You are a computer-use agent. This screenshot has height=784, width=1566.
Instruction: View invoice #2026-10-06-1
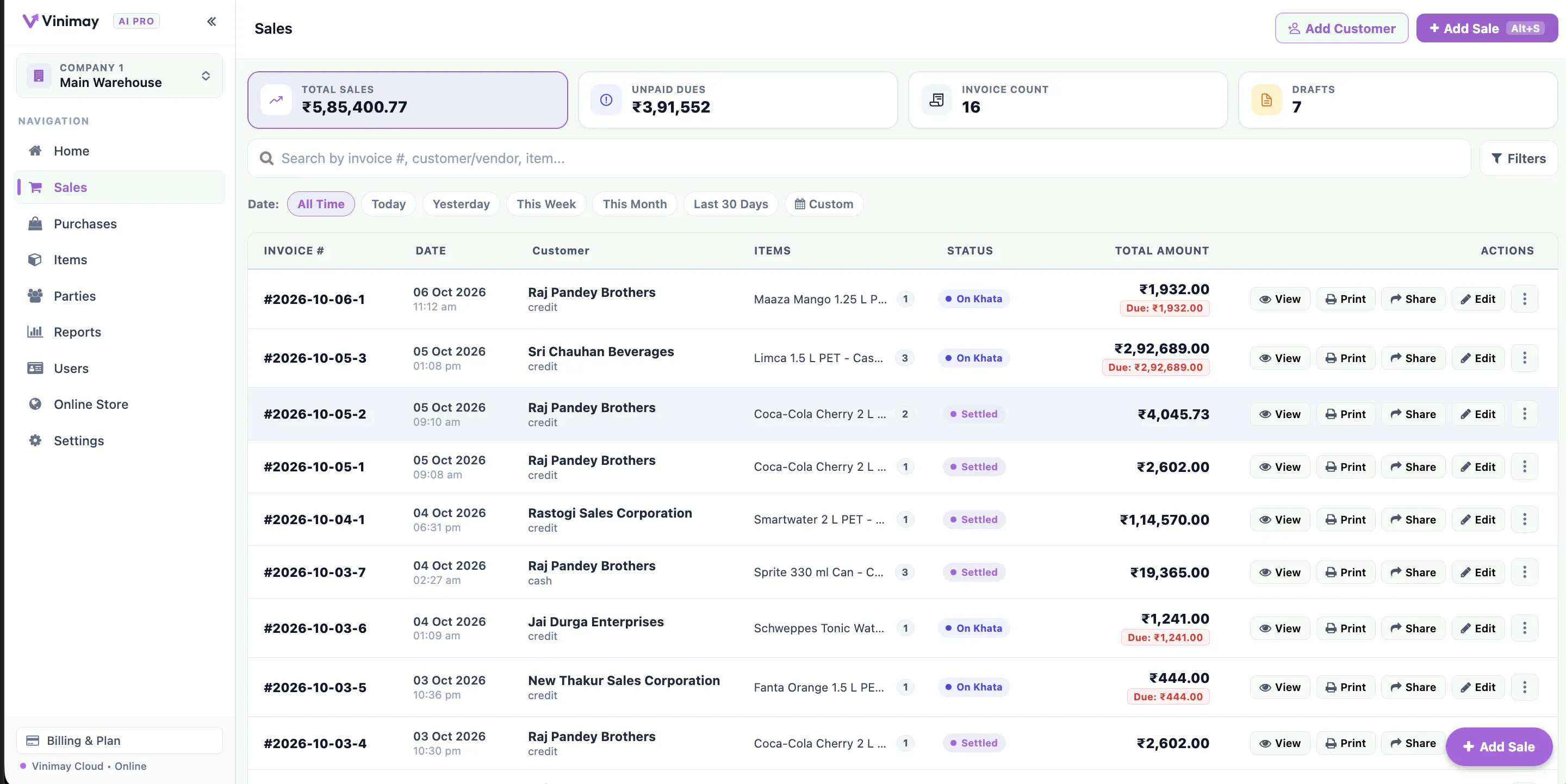[1279, 298]
